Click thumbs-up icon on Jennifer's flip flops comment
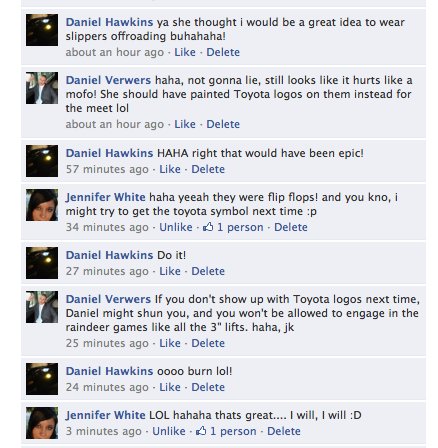 pyautogui.click(x=208, y=227)
